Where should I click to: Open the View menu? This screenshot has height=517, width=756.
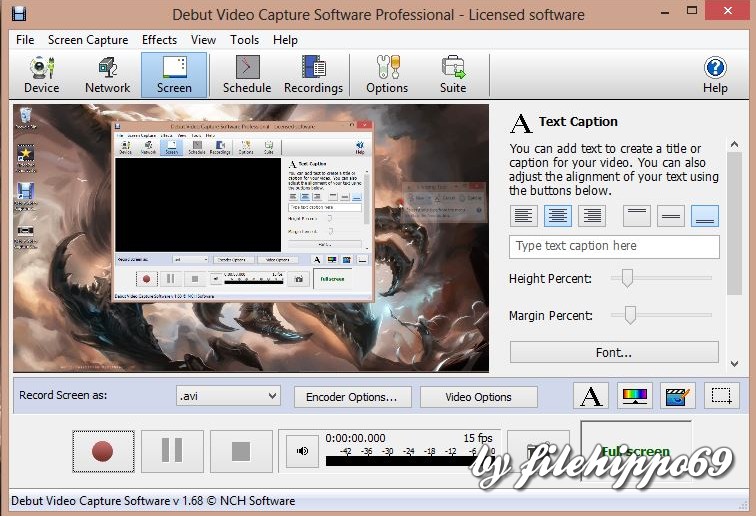[203, 40]
